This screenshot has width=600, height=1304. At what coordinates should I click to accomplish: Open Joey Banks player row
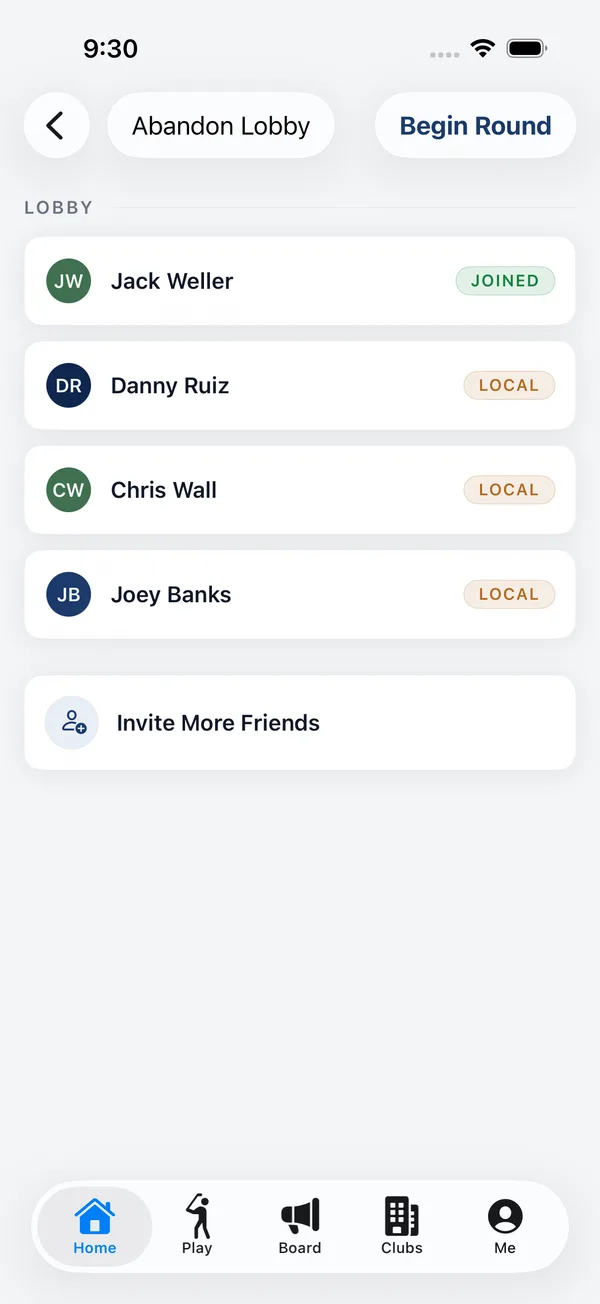pos(300,594)
